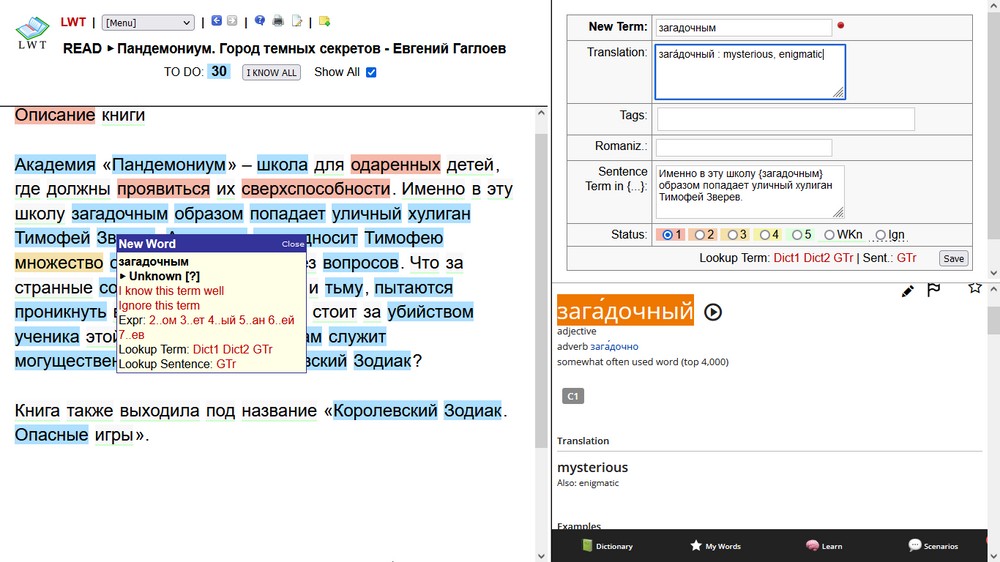Image resolution: width=1000 pixels, height=562 pixels.
Task: Click 'Ignore this term' in popup
Action: coord(159,306)
